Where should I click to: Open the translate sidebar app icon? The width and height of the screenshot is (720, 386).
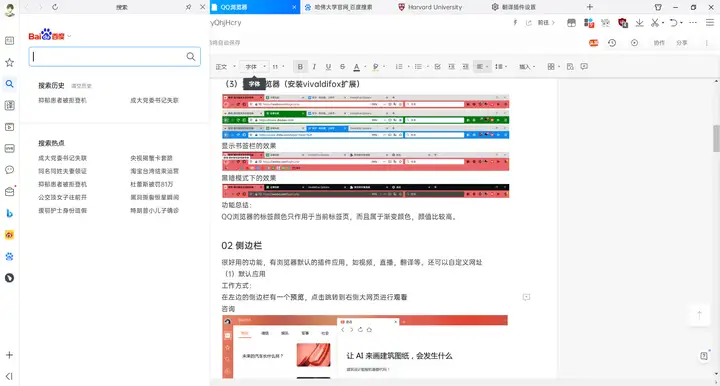click(x=9, y=106)
